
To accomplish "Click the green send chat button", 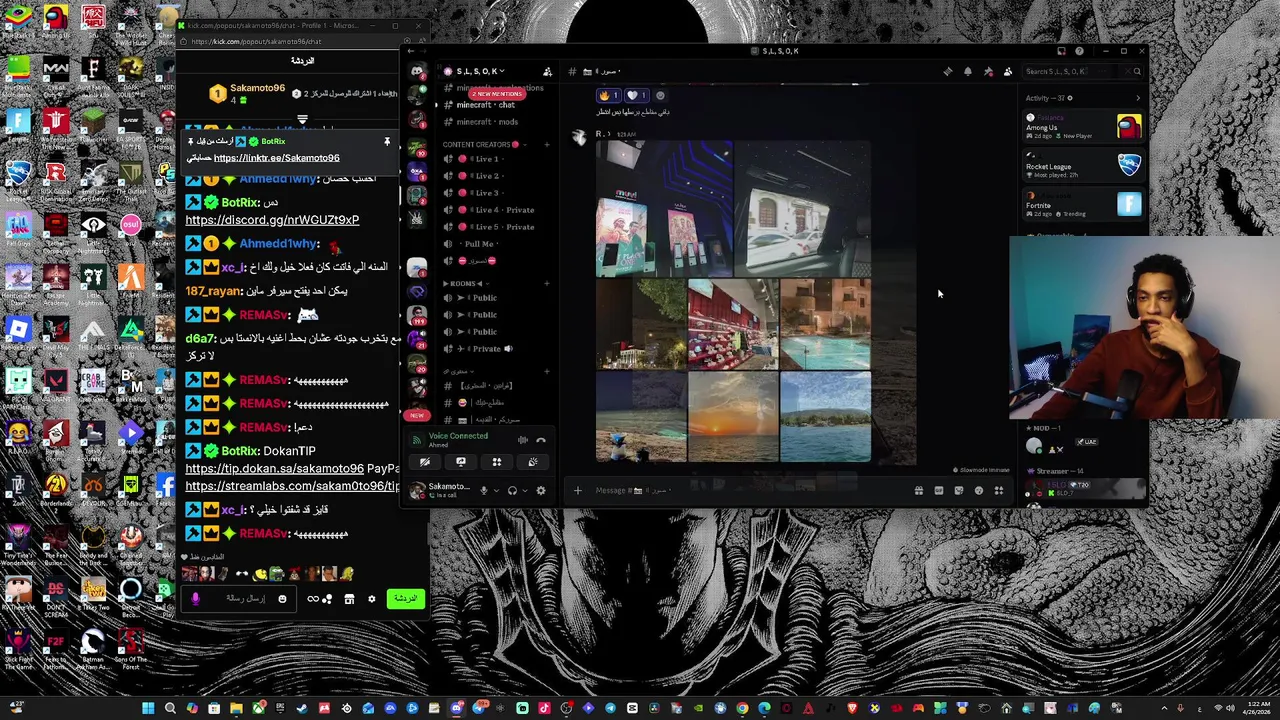I will pos(405,599).
